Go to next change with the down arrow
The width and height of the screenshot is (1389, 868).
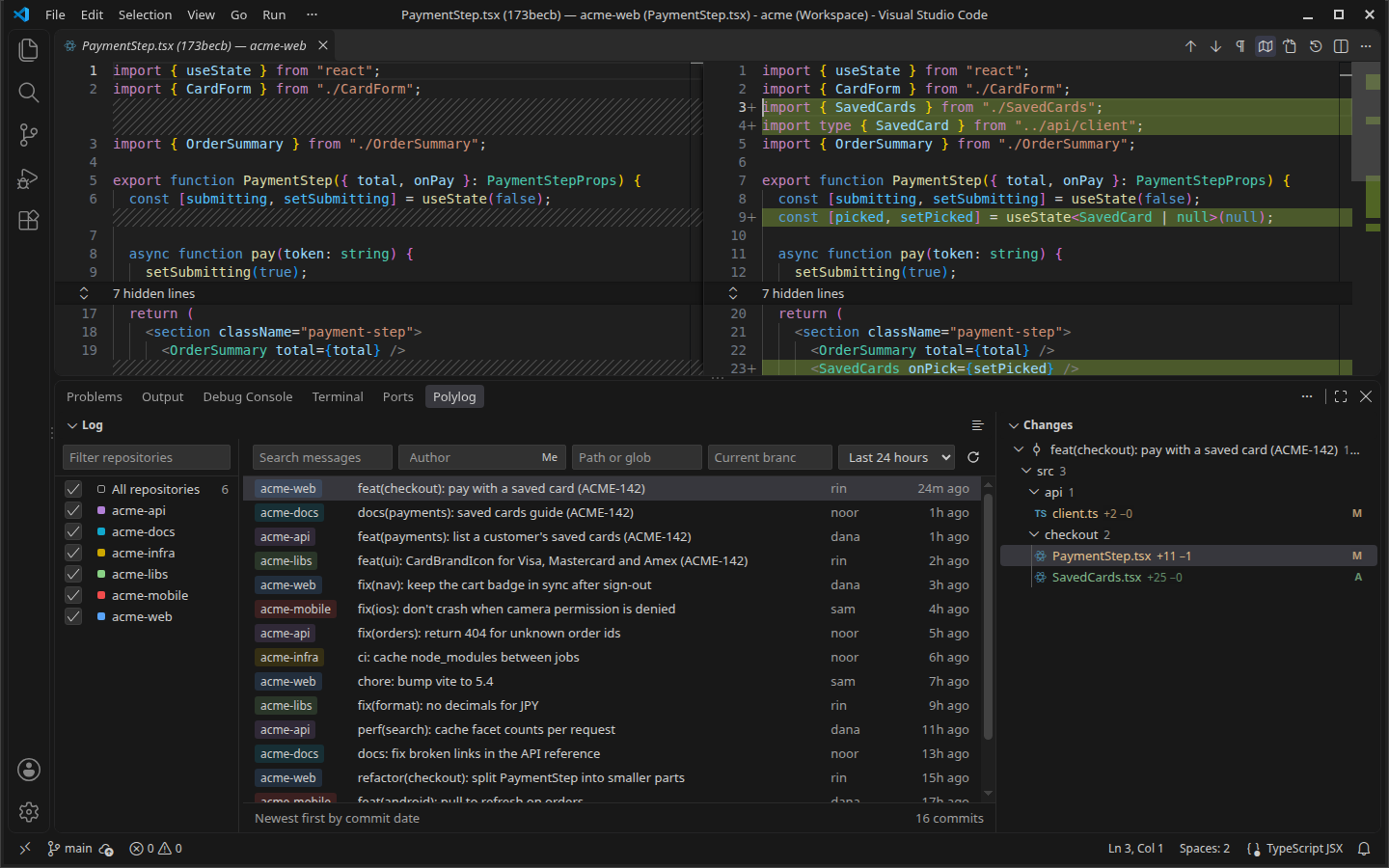coord(1215,46)
